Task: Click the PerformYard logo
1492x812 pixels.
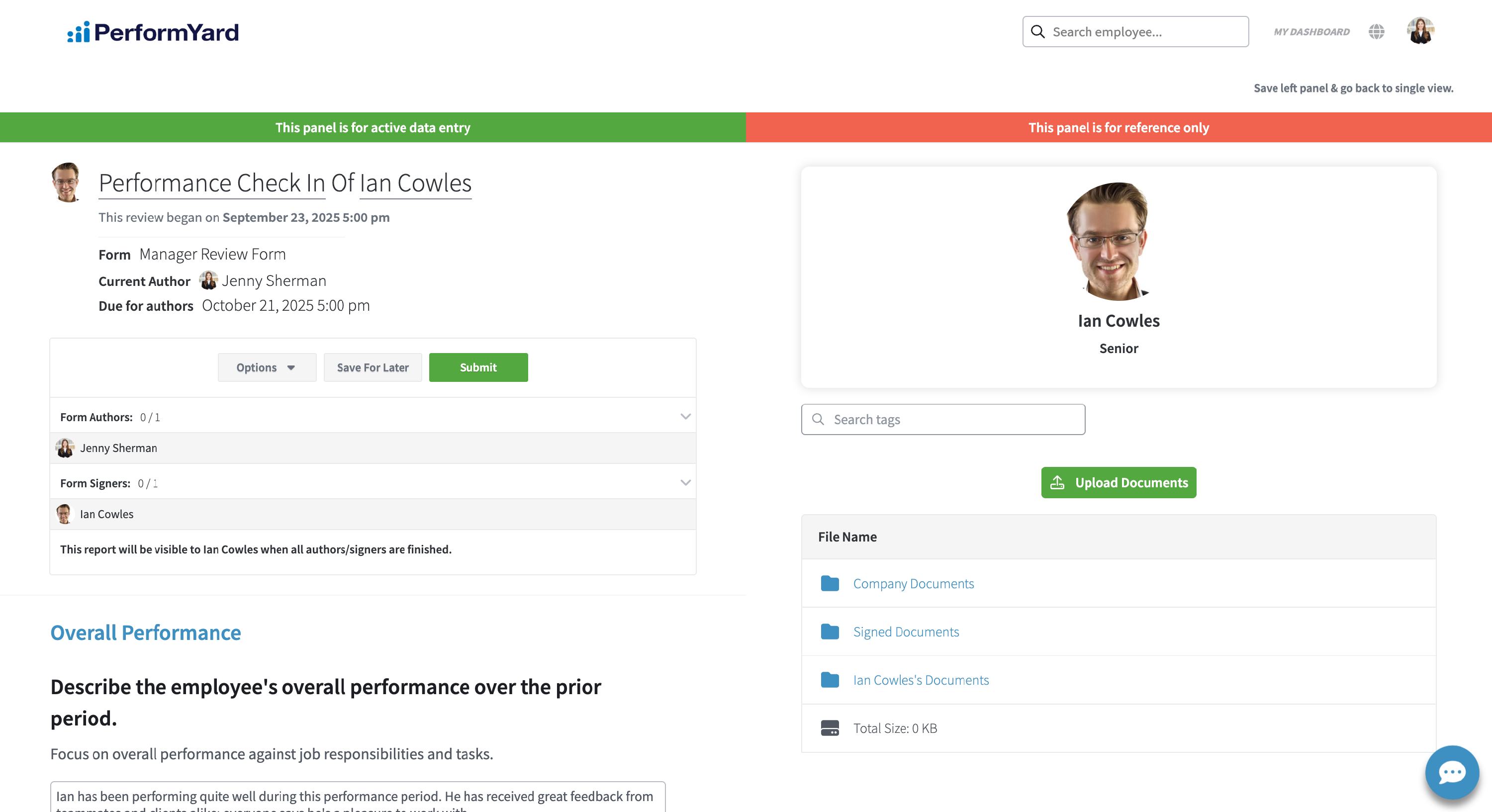Action: pos(153,32)
